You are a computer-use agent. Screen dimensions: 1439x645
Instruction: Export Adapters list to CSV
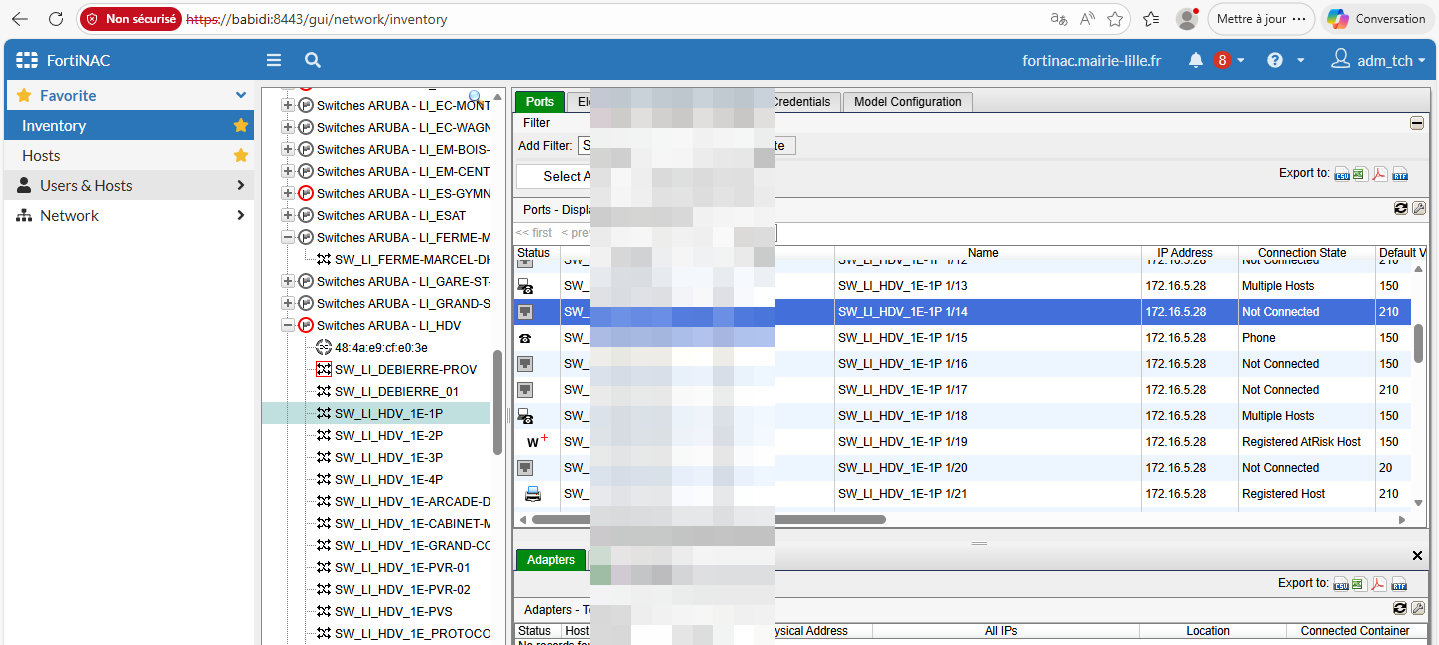click(x=1341, y=584)
